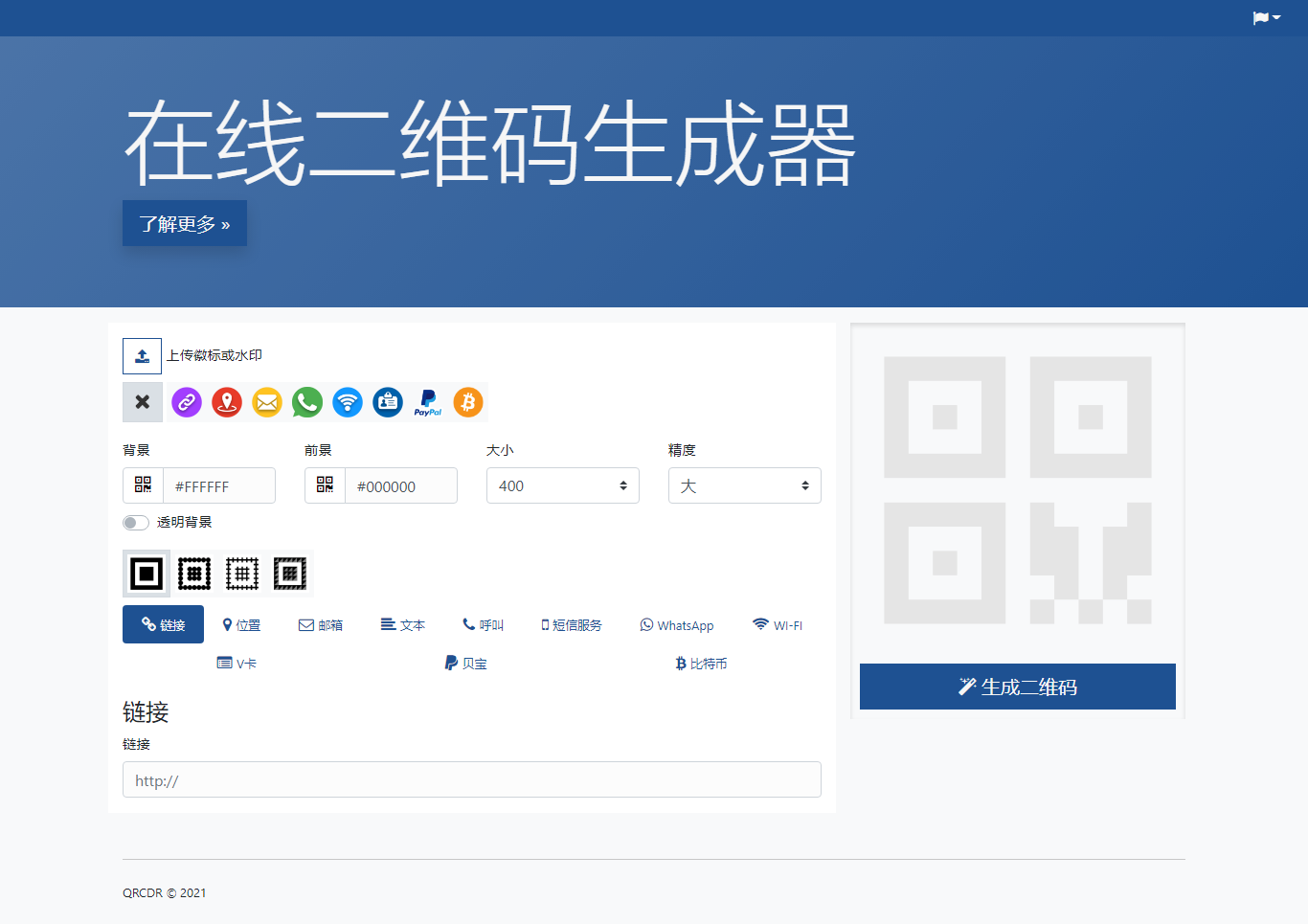
Task: Switch to the WI-FI tab
Action: coord(778,624)
